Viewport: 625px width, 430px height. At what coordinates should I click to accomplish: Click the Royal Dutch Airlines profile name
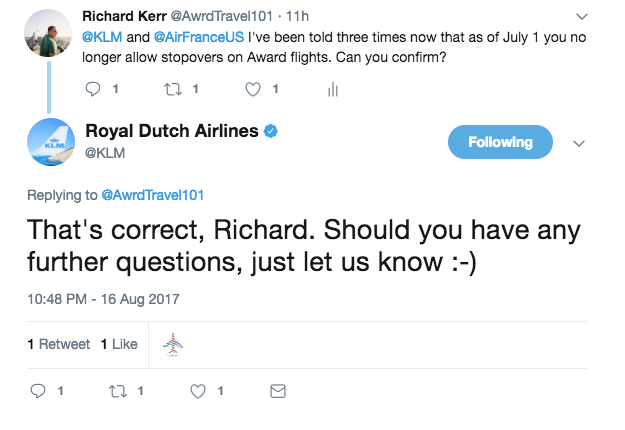tap(172, 131)
